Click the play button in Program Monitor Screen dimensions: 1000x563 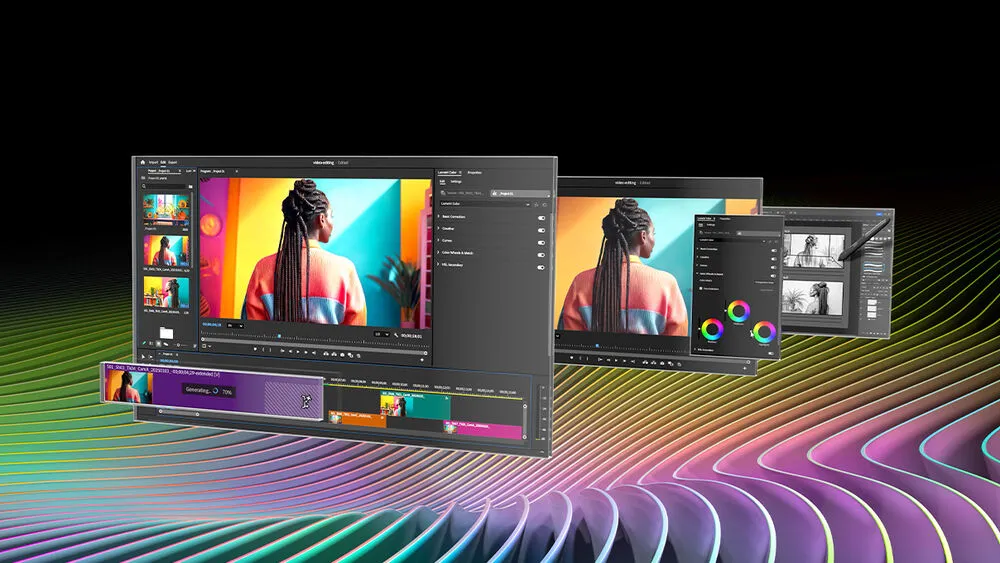click(298, 351)
